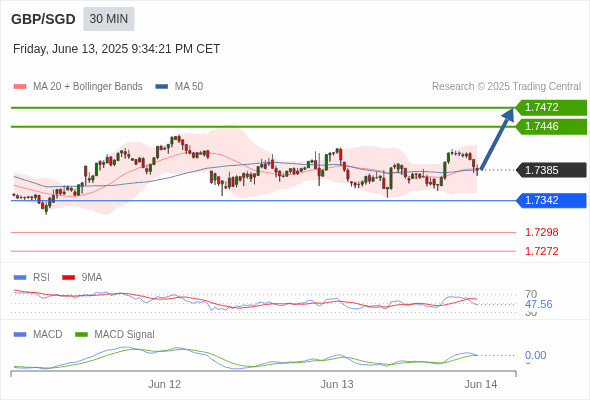Select the black 1.7385 current price tag
590x400 pixels.
pyautogui.click(x=551, y=170)
